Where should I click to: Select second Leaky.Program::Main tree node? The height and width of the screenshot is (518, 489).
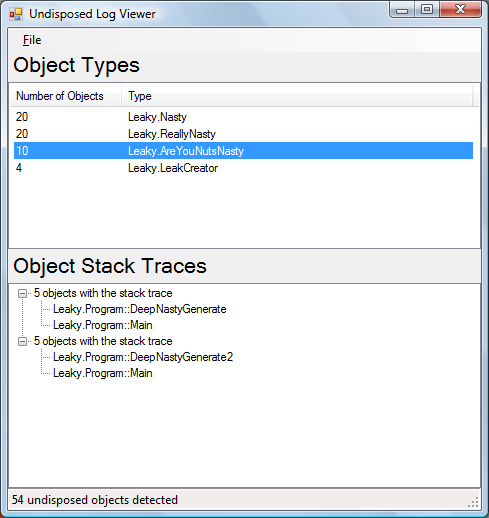(103, 373)
